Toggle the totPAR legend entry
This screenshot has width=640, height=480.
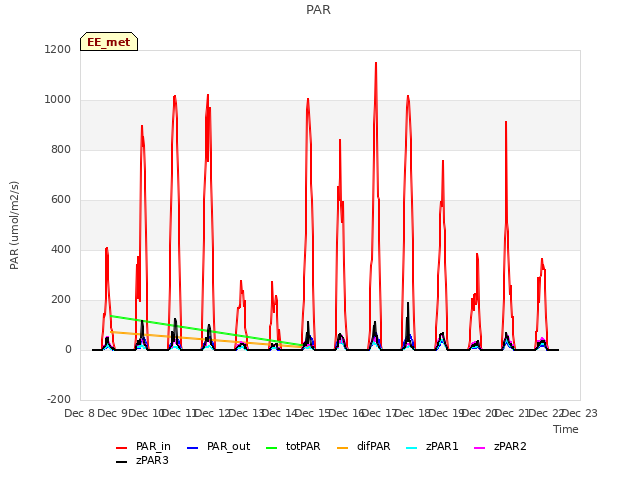[x=293, y=447]
